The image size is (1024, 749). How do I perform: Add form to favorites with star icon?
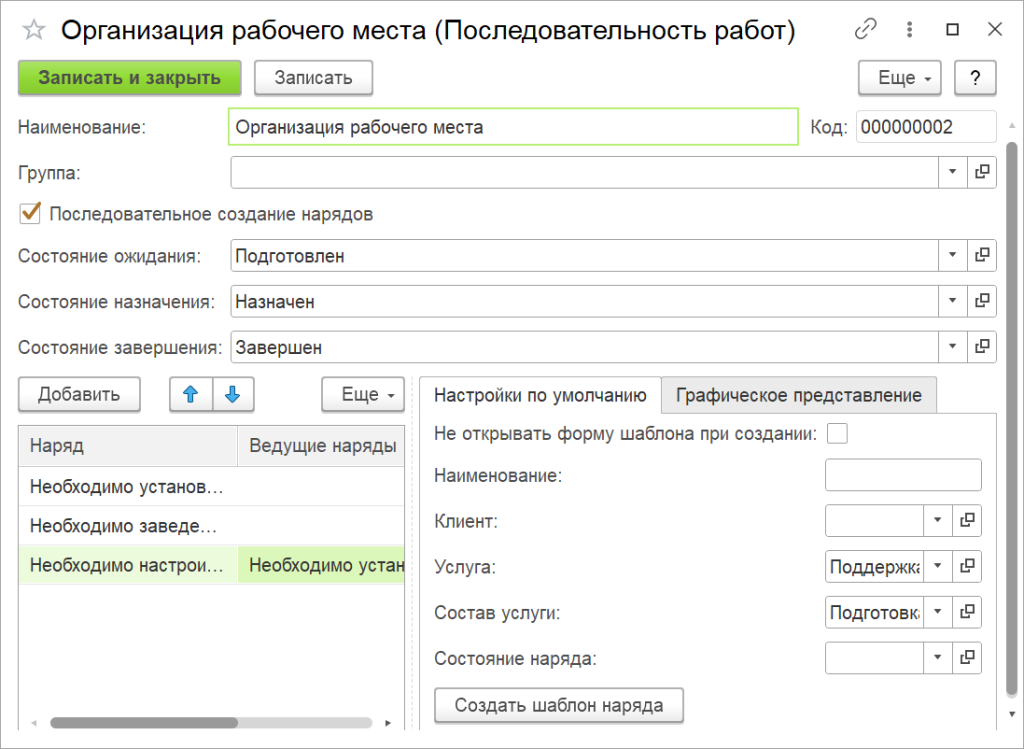point(34,30)
